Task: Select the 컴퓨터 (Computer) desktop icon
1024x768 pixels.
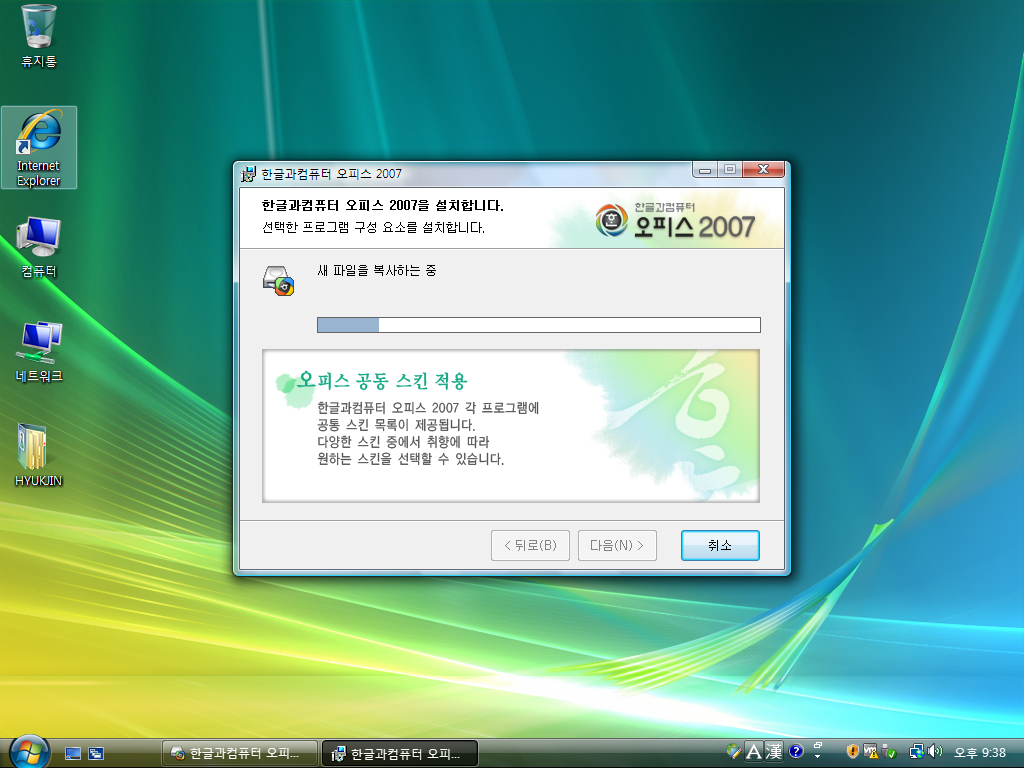Action: click(39, 248)
